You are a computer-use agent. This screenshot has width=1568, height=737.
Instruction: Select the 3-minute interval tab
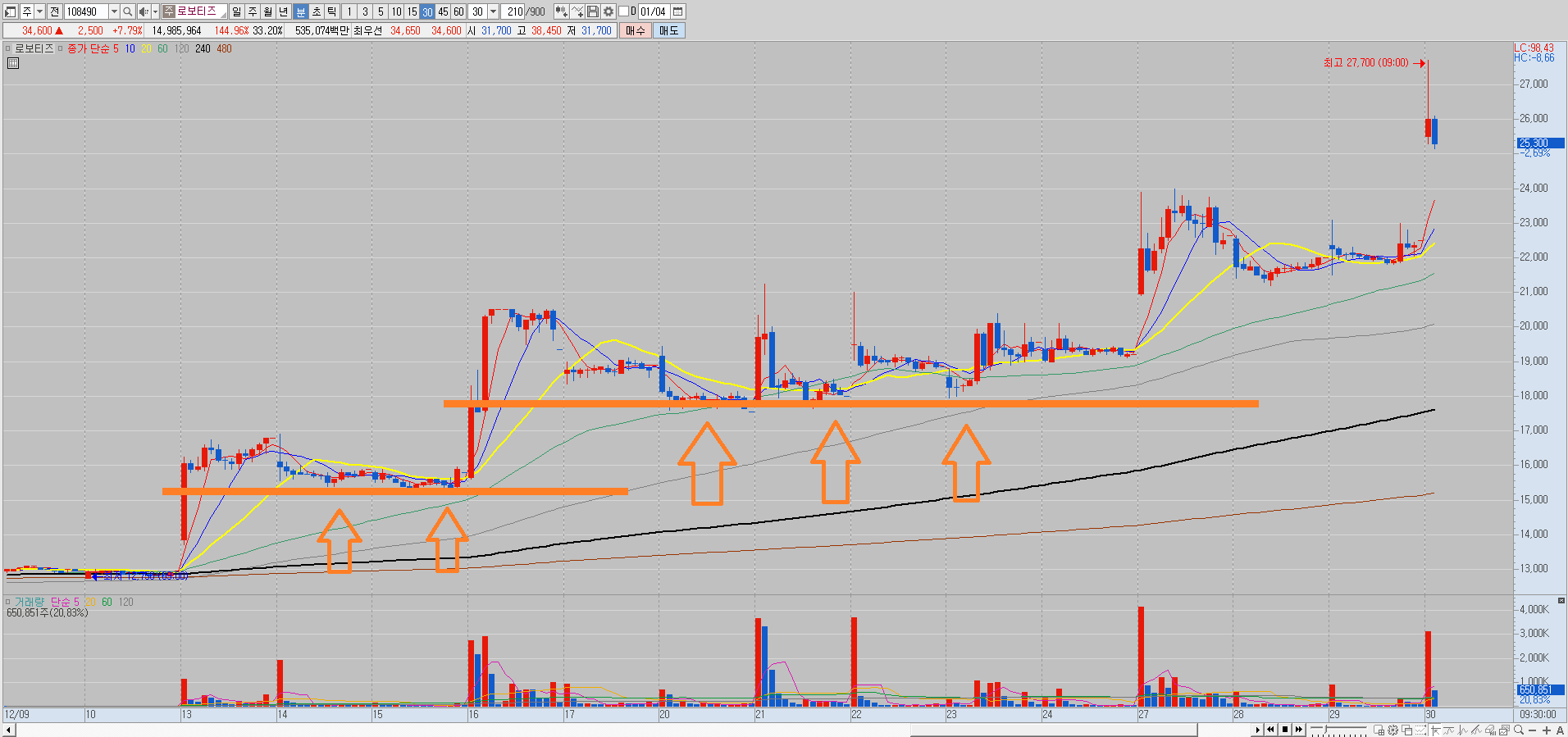(x=365, y=11)
